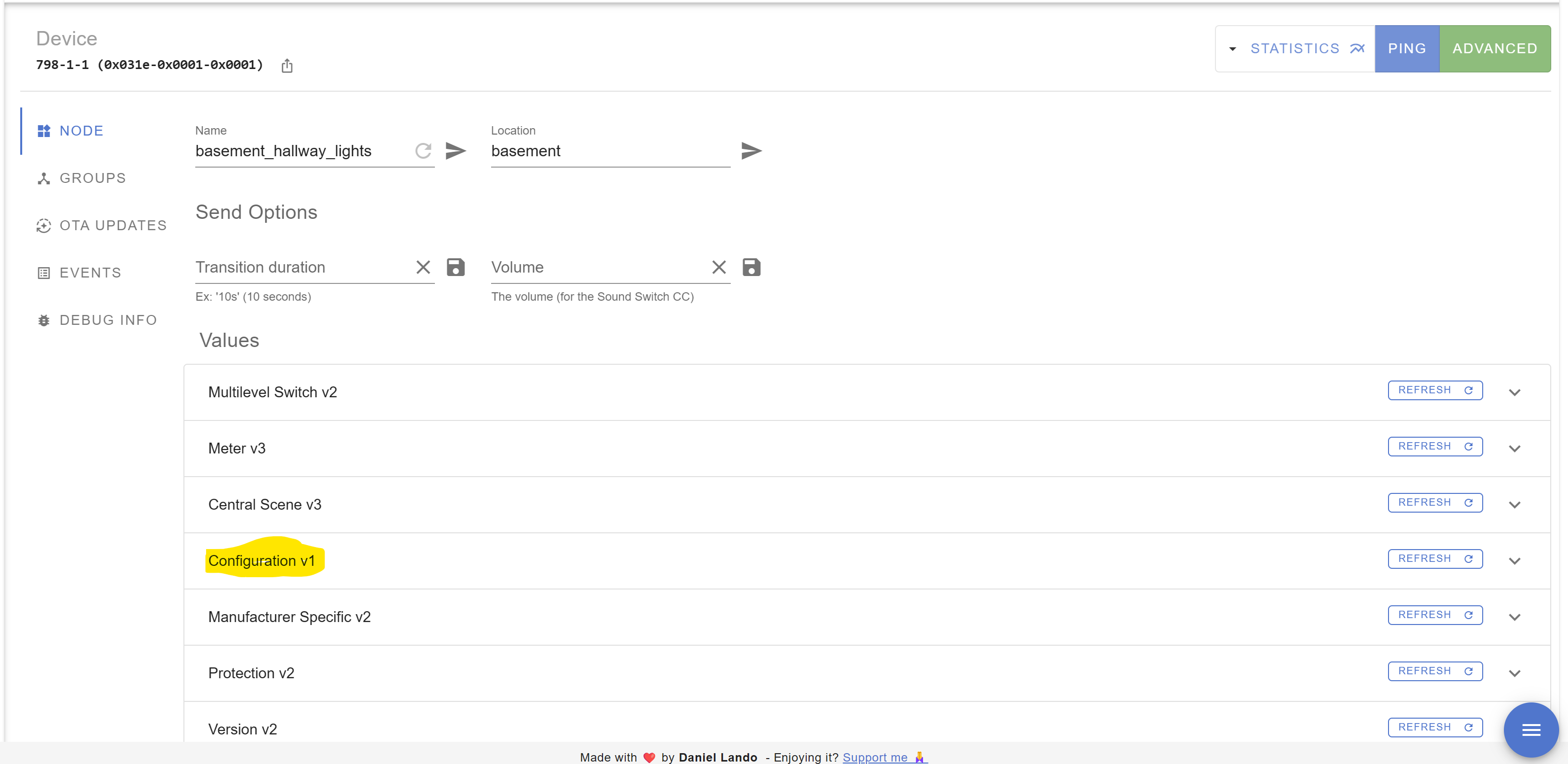Screen dimensions: 1568x764
Task: Switch to the Groups tab
Action: click(x=93, y=178)
